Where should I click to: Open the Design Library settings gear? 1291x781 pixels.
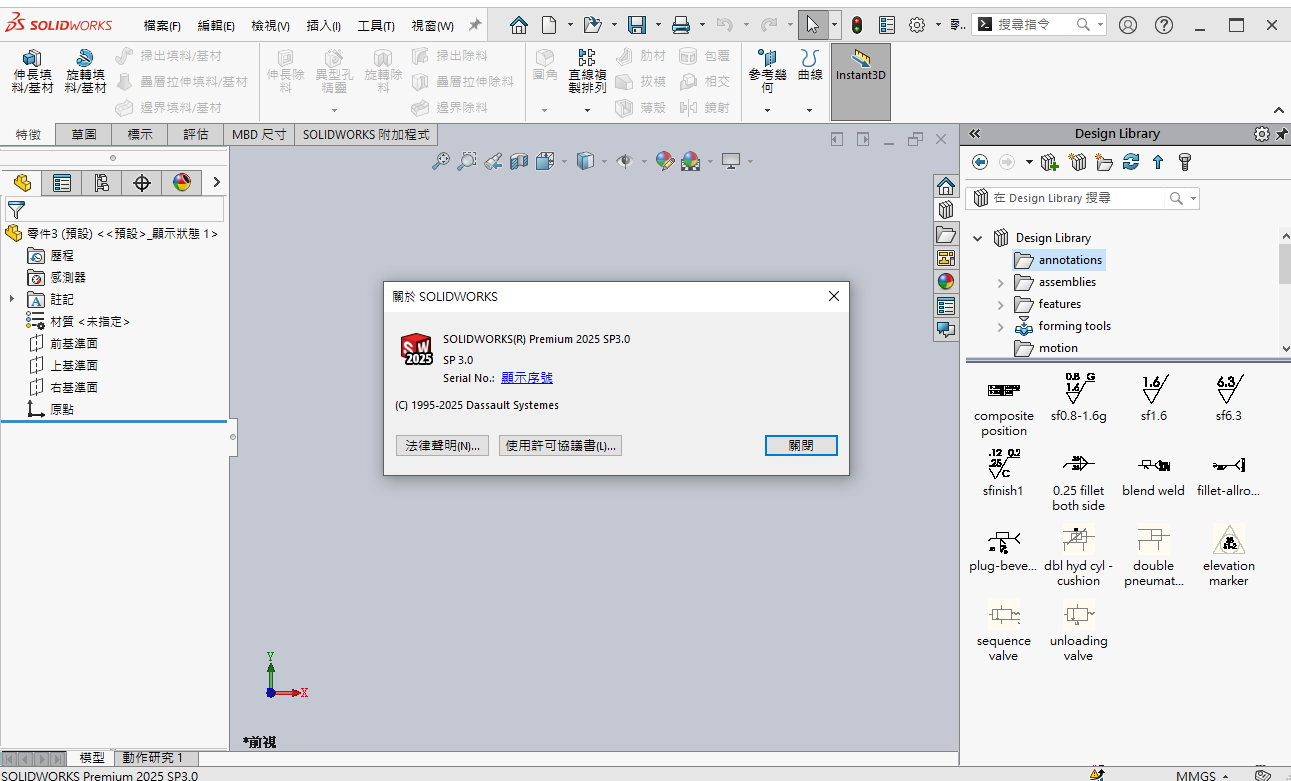(x=1261, y=134)
